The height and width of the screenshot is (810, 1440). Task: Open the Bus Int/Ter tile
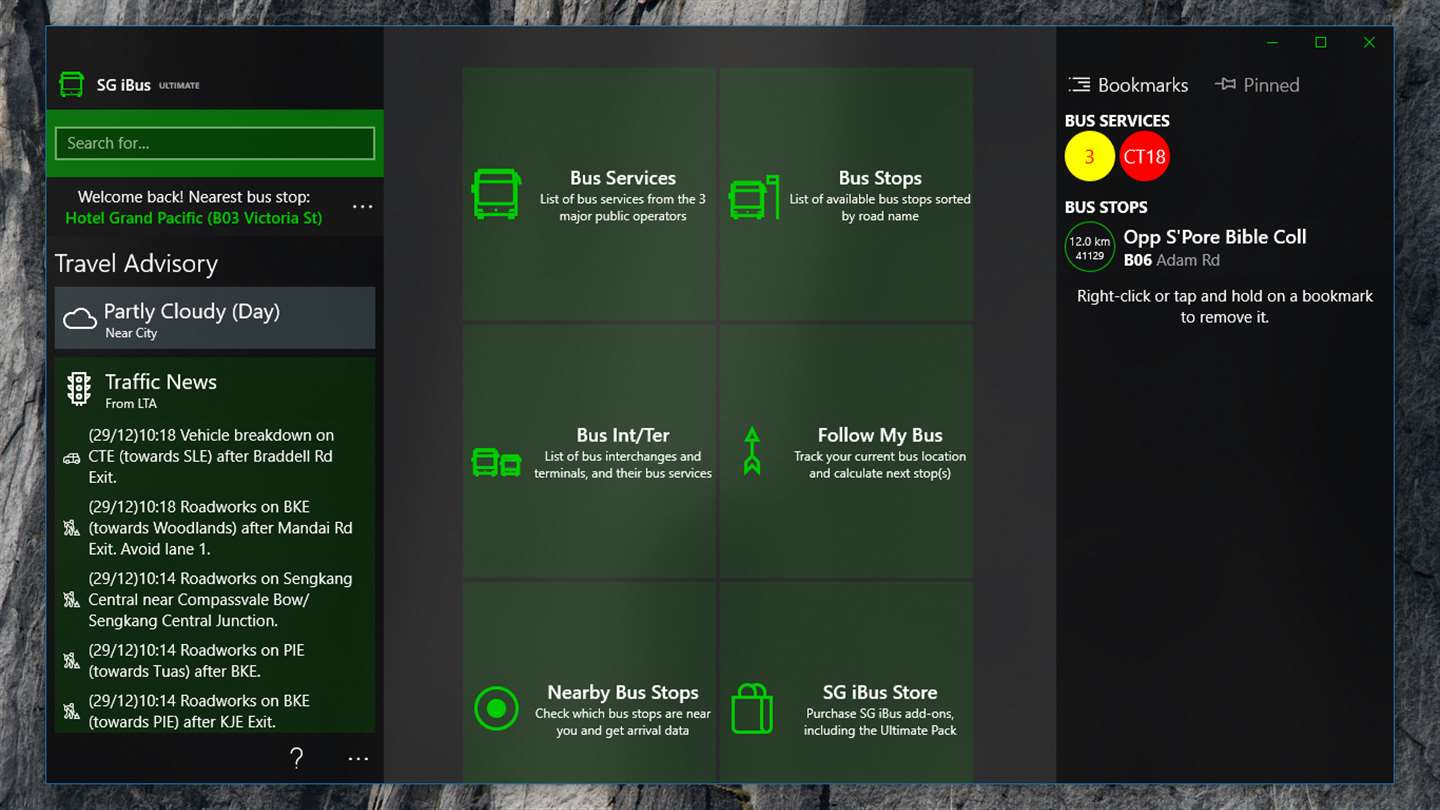(x=589, y=451)
